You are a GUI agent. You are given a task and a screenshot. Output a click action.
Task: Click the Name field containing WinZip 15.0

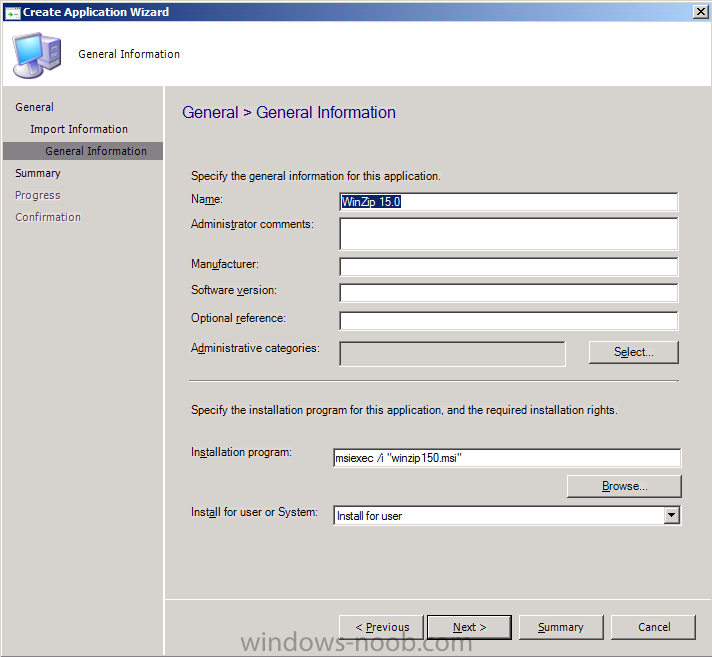point(509,202)
